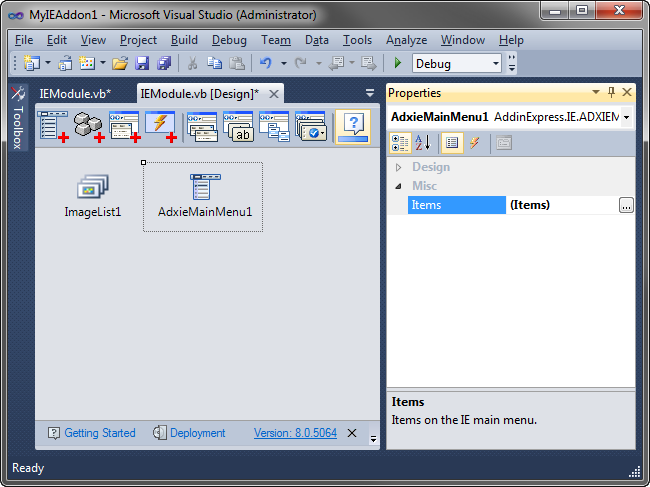Image resolution: width=650 pixels, height=487 pixels.
Task: Pin the Properties window with the pushpin
Action: pyautogui.click(x=611, y=92)
